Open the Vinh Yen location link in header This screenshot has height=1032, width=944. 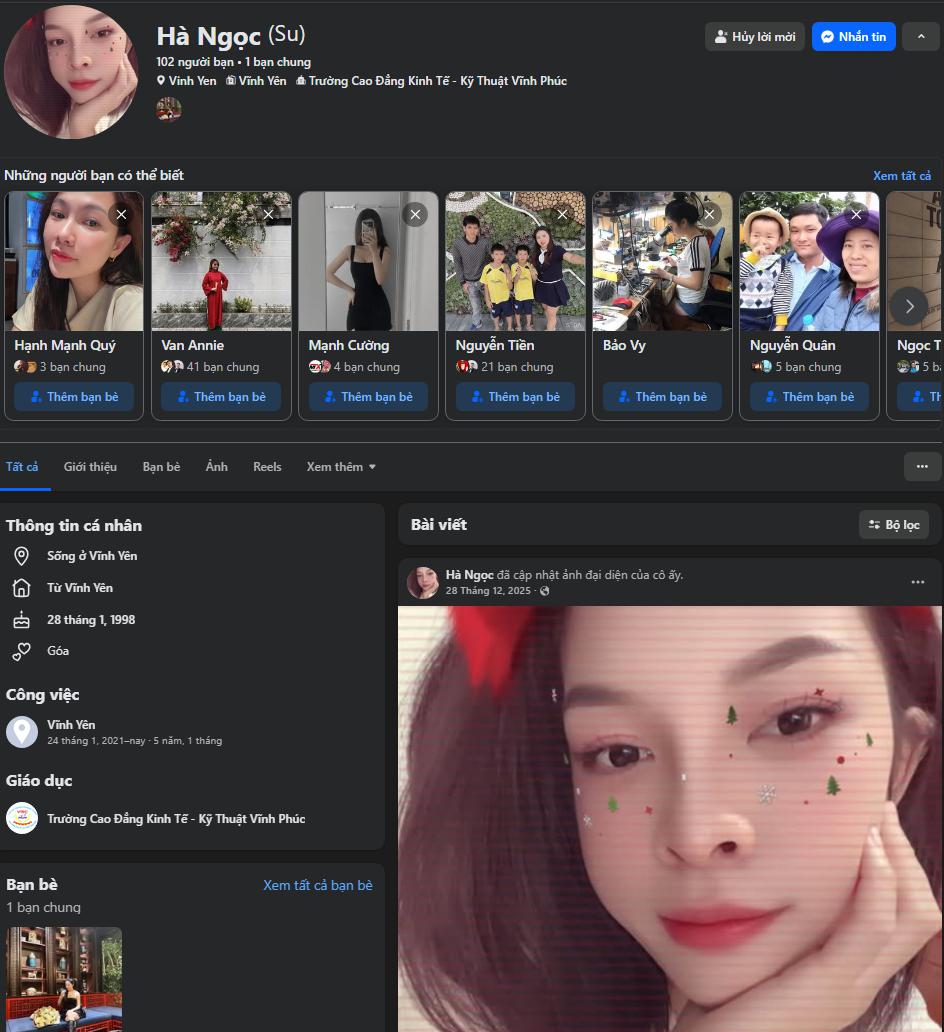click(x=192, y=81)
